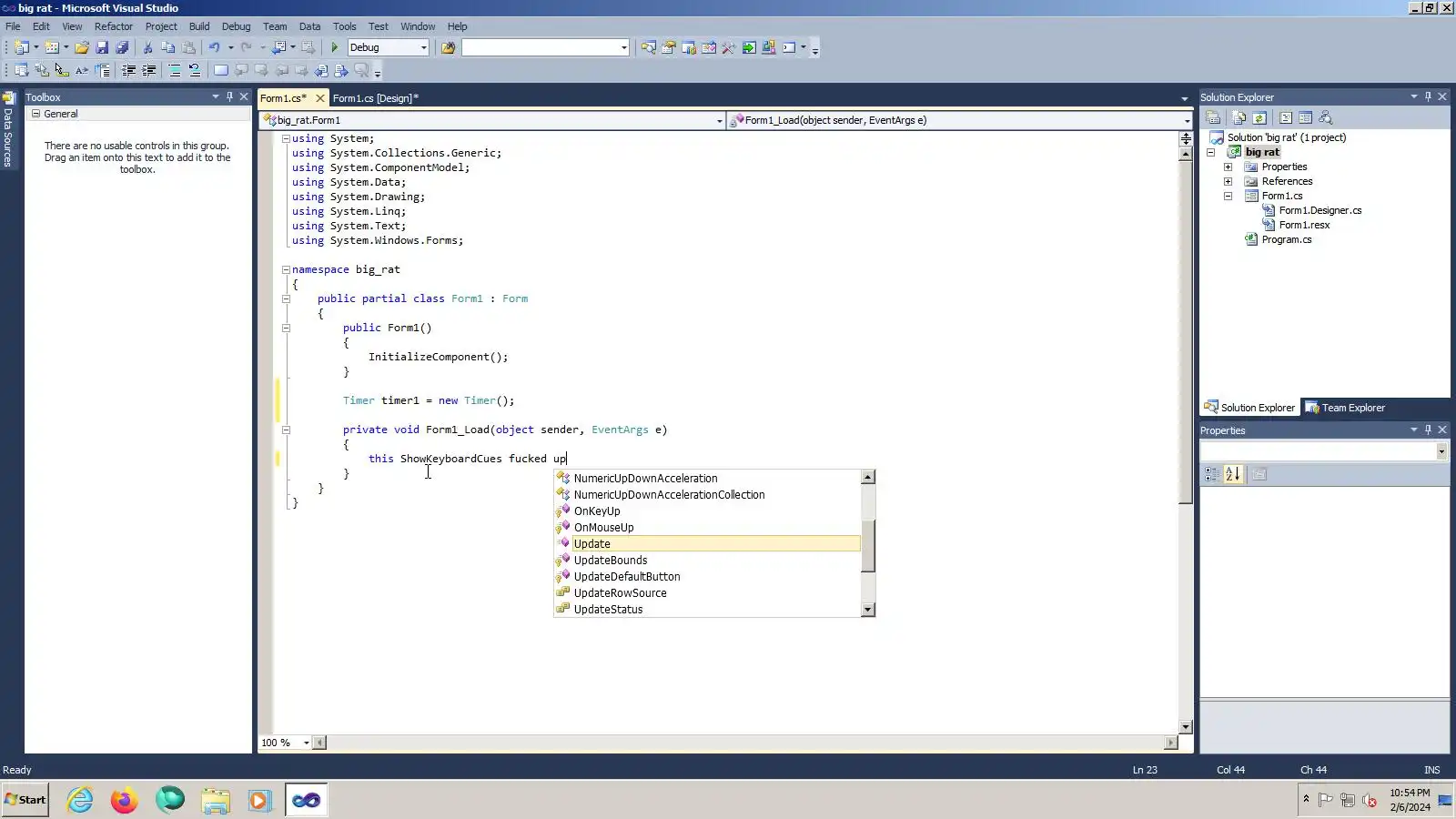Expand the References node in Solution Explorer
This screenshot has height=819, width=1456.
tap(1228, 181)
